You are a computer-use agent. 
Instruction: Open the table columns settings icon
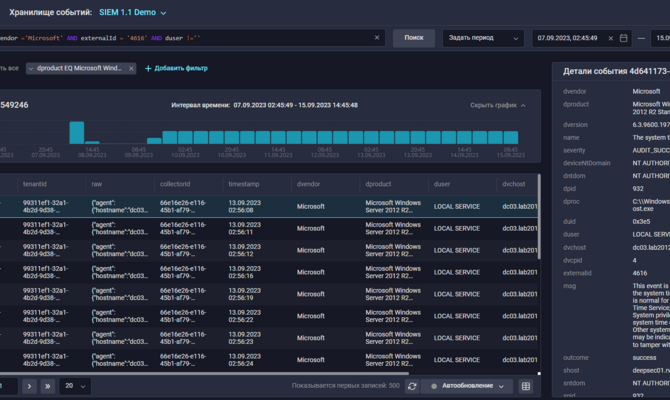[x=527, y=385]
